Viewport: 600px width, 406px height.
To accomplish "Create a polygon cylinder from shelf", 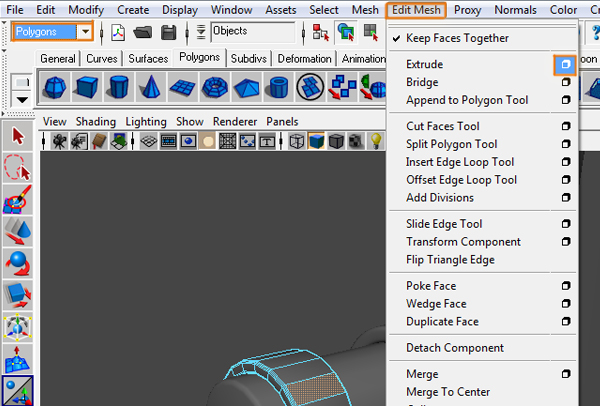I will click(119, 87).
